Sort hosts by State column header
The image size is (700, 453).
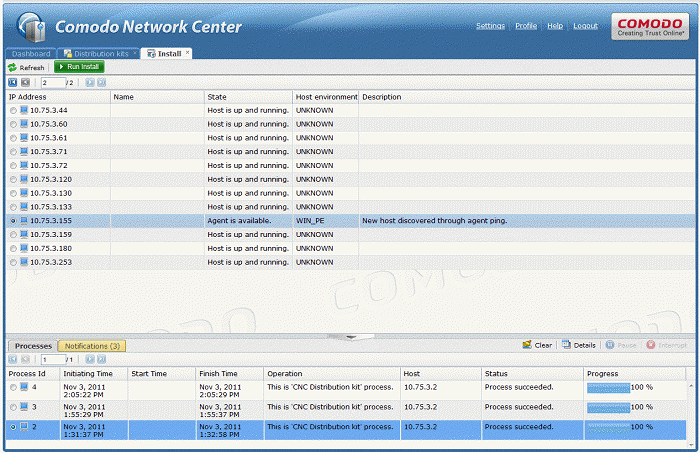tap(248, 97)
